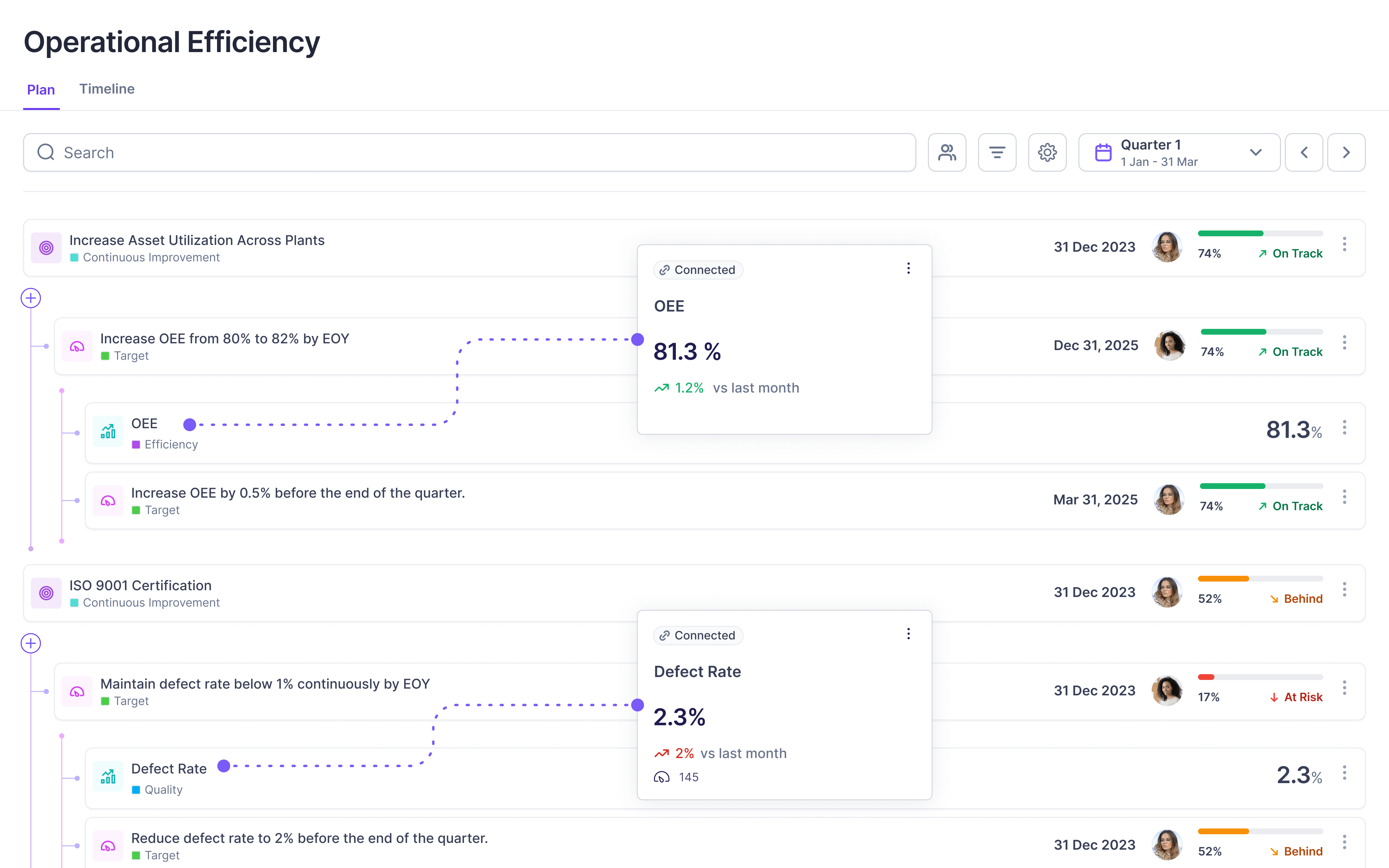
Task: Click the target icon on Increase OEE goal
Action: pyautogui.click(x=77, y=346)
